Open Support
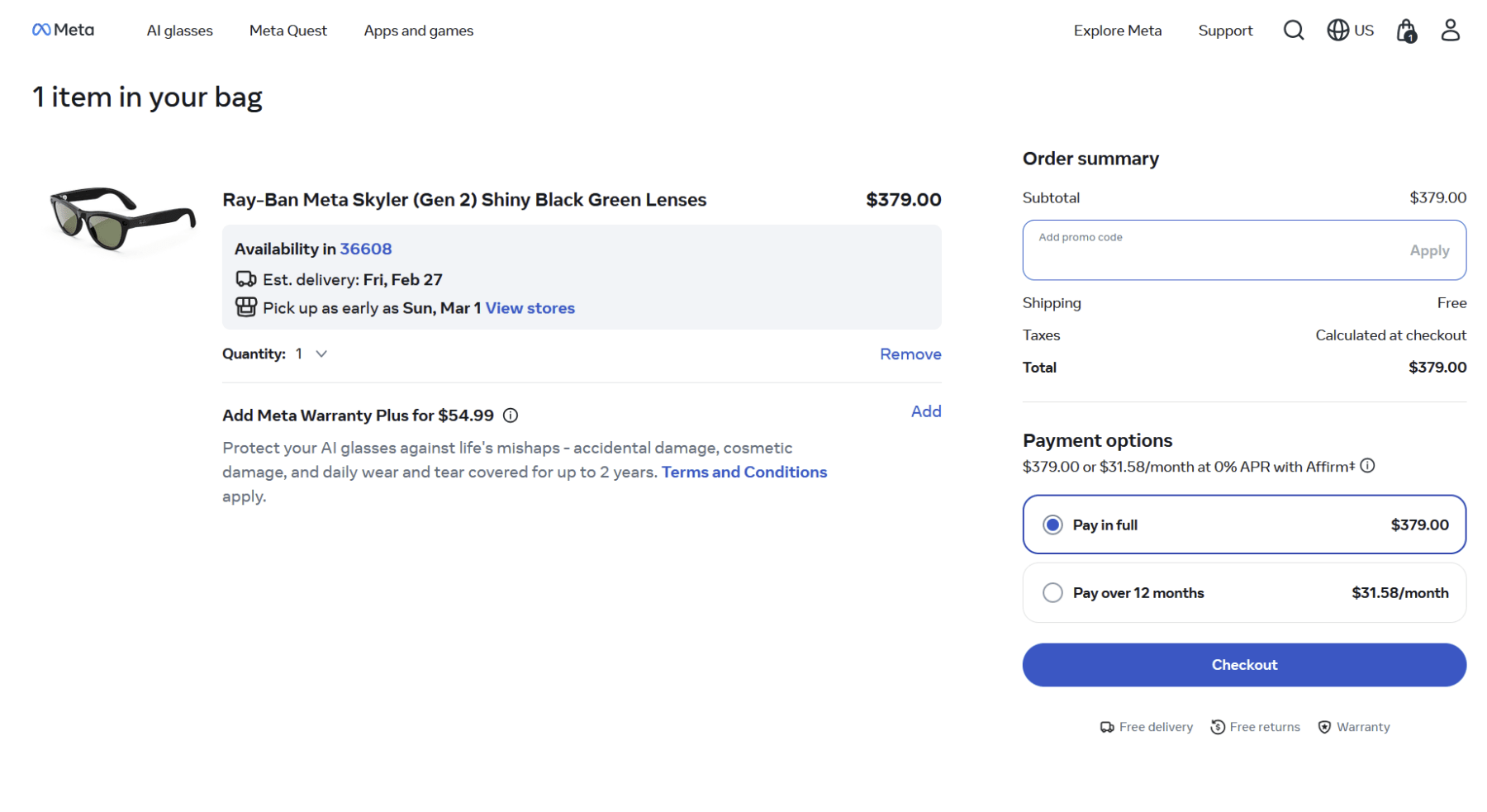The width and height of the screenshot is (1487, 812). point(1225,31)
